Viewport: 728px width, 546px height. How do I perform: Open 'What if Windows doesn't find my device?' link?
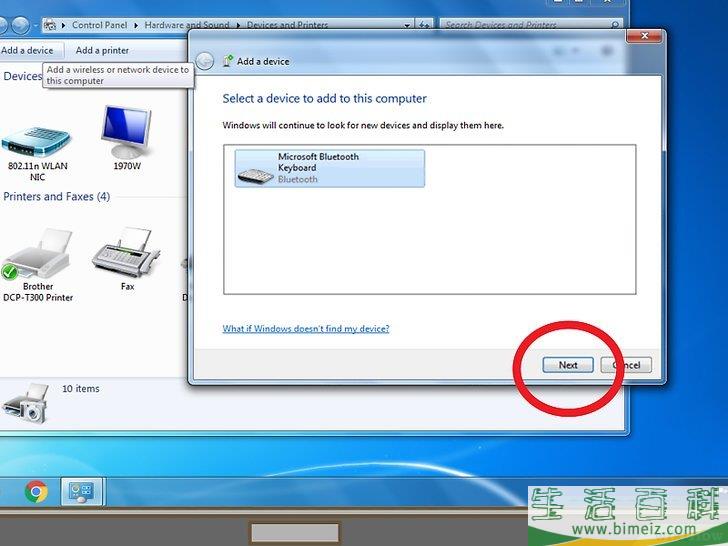click(x=306, y=329)
